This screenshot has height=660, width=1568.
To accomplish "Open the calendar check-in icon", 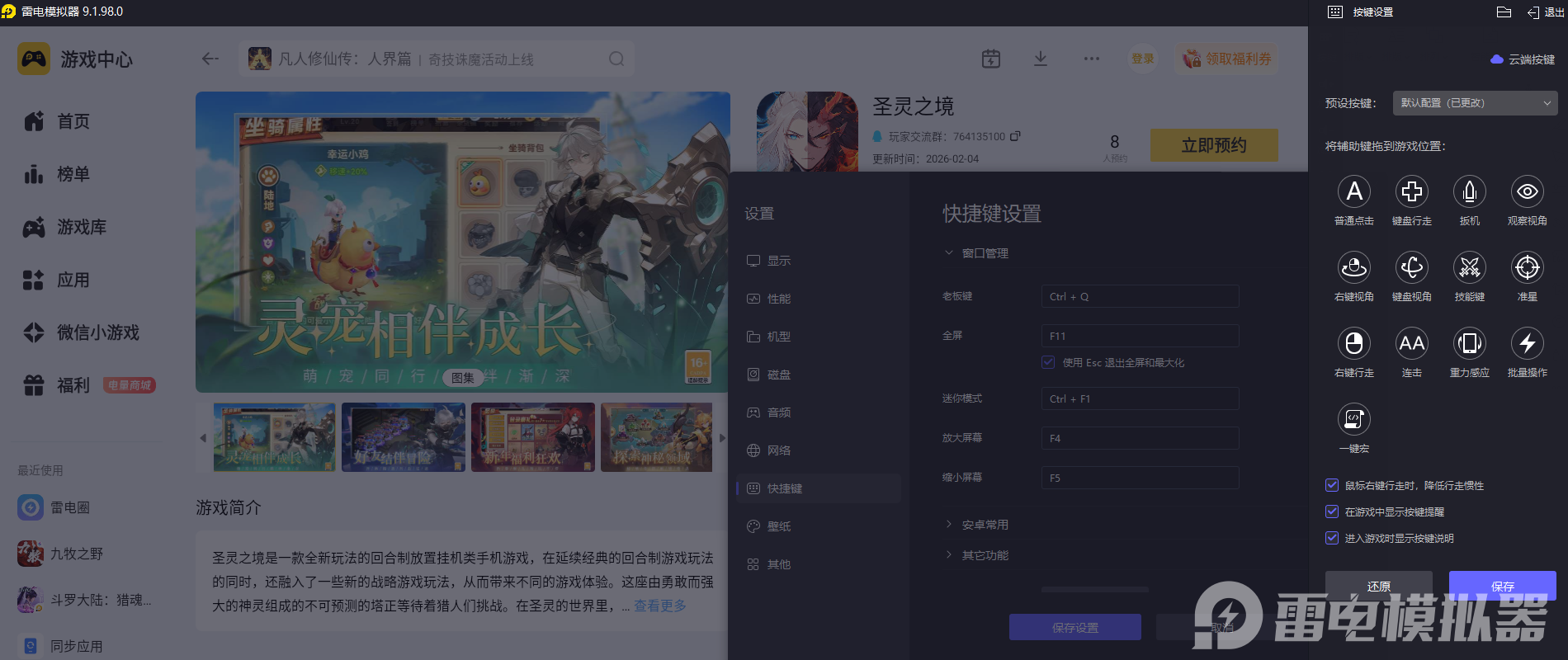I will (991, 59).
